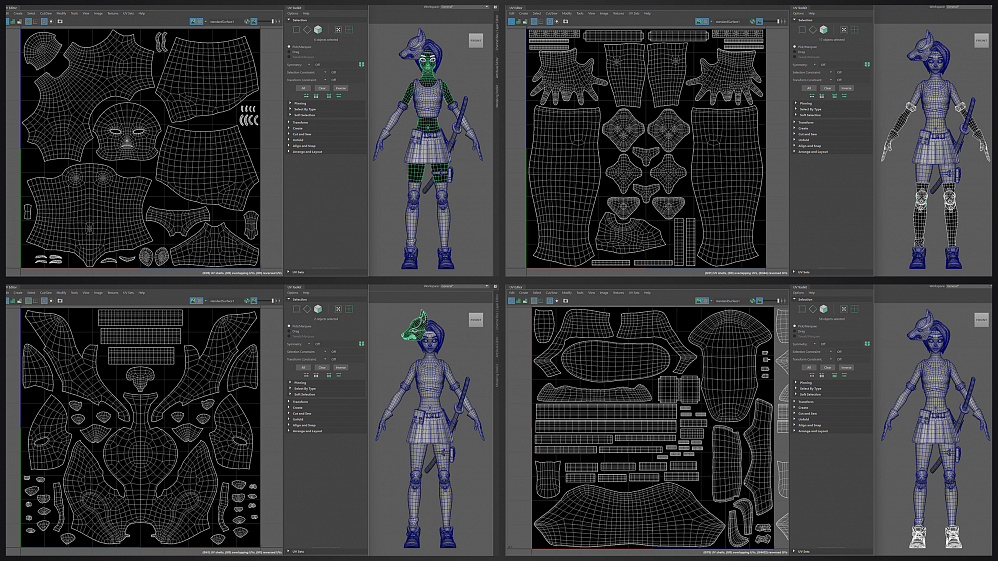This screenshot has width=998, height=561.
Task: Click the Clear button in top-left UV Toolkit
Action: tap(322, 88)
